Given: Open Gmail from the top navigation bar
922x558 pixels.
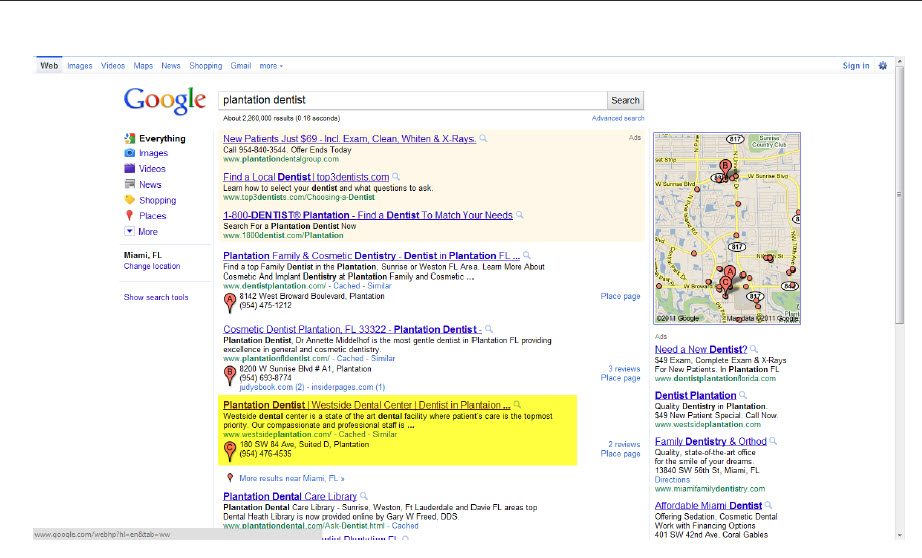Looking at the screenshot, I should click(x=240, y=66).
